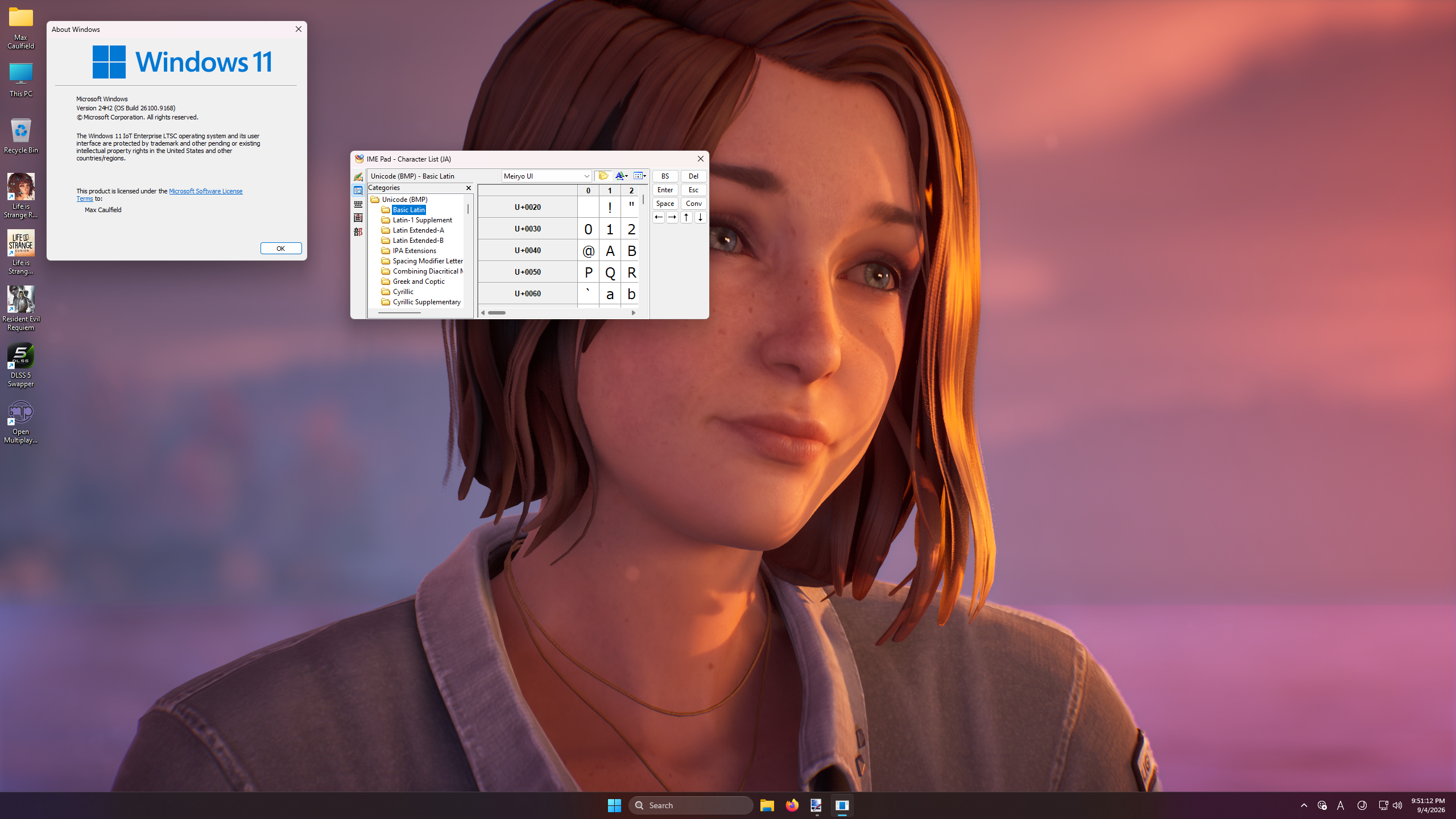Select the Character List applet icon
Image resolution: width=1456 pixels, height=819 pixels.
(358, 191)
